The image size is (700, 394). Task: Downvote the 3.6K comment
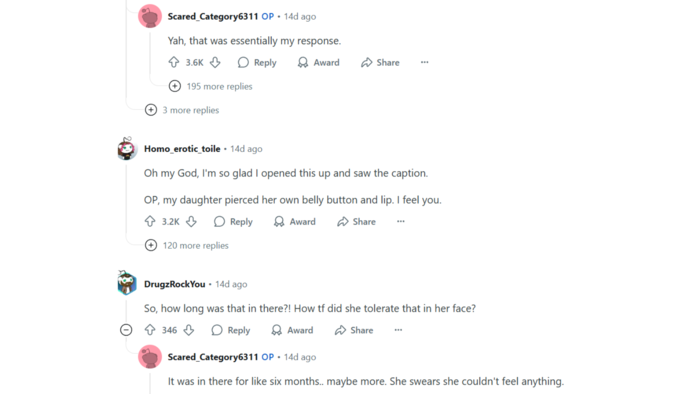[215, 62]
